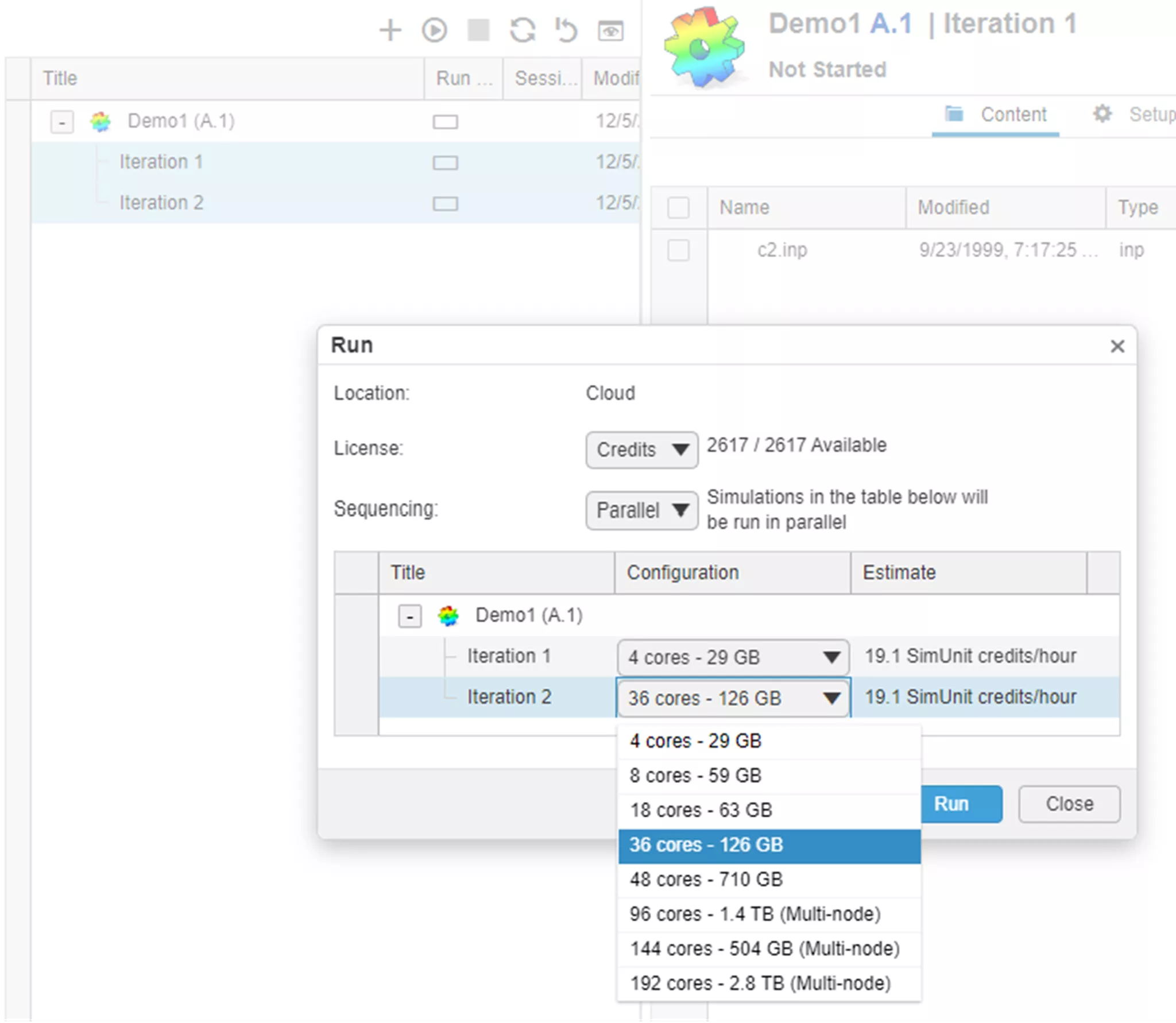Viewport: 1176px width, 1023px height.
Task: Open Iteration 1 configuration dropdown
Action: point(733,657)
